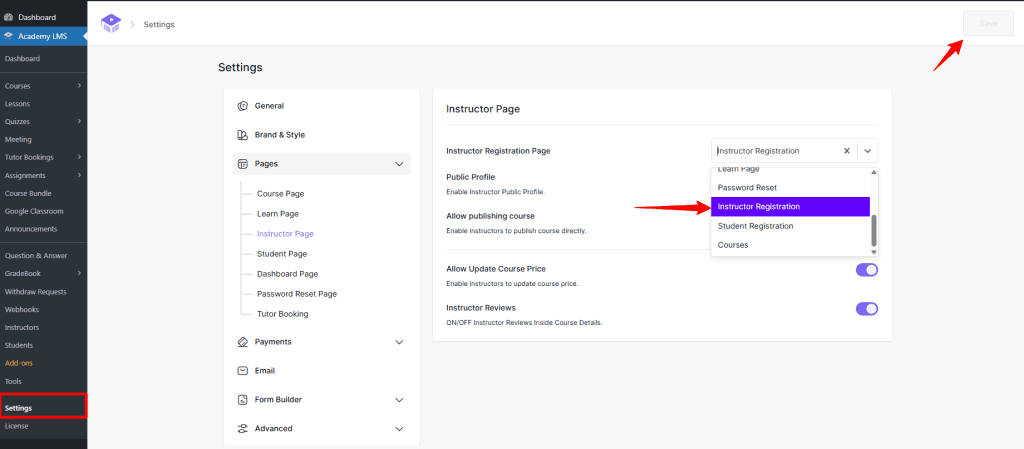Expand Tutor Bookings submenu arrow
This screenshot has width=1024, height=449.
tap(79, 157)
